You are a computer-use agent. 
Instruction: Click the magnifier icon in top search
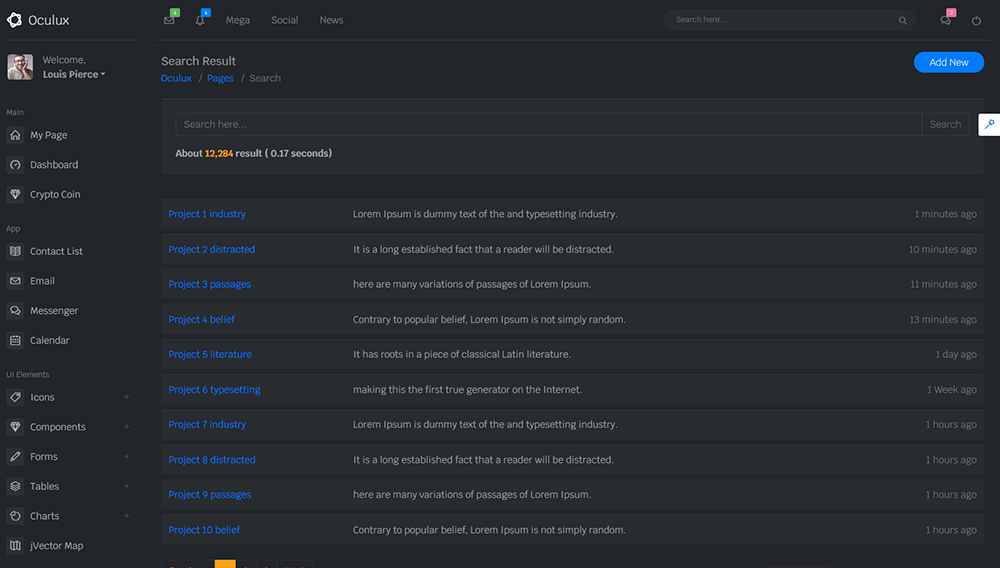tap(903, 20)
